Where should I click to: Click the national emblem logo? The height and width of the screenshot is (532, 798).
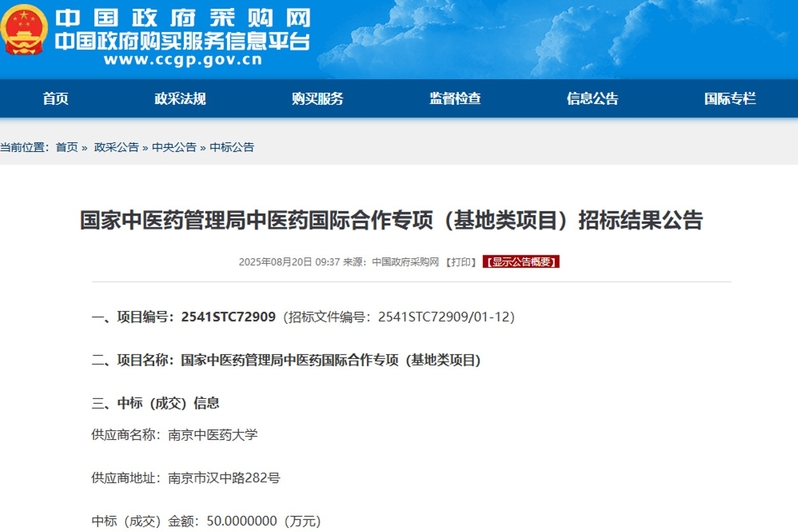pos(24,33)
